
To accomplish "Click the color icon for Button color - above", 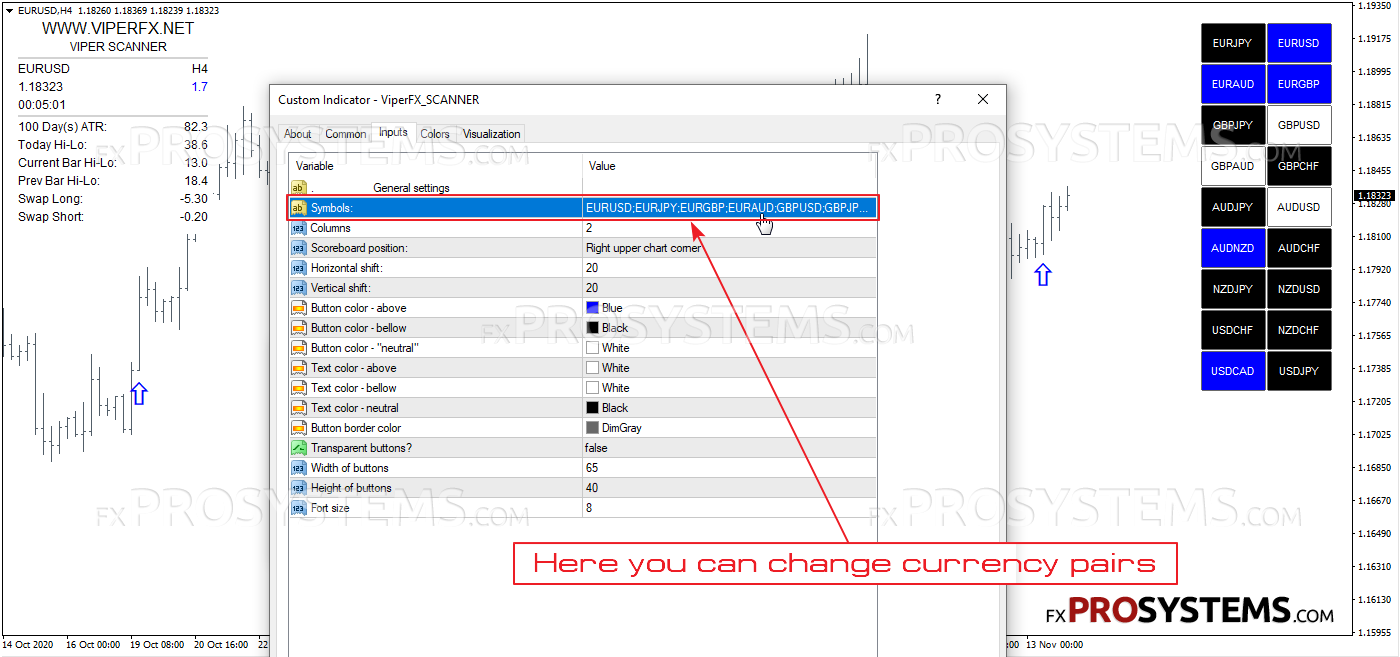I will (298, 308).
